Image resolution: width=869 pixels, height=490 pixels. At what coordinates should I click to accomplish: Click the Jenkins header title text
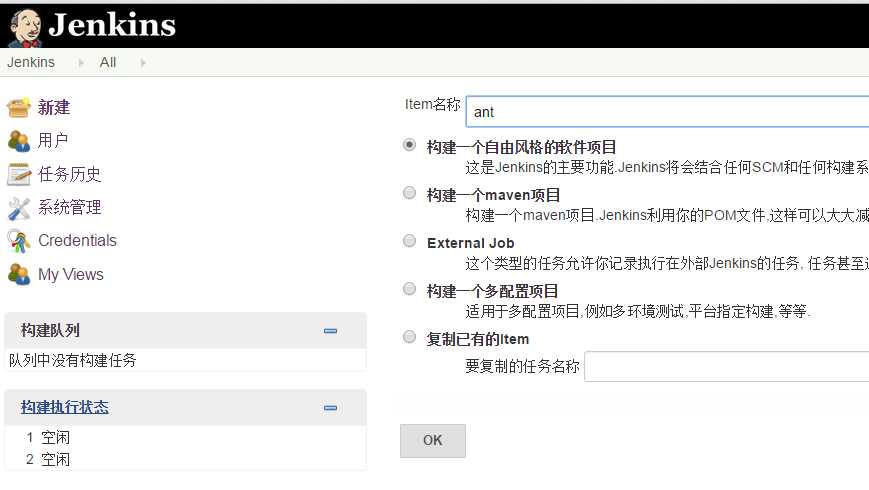(x=112, y=25)
